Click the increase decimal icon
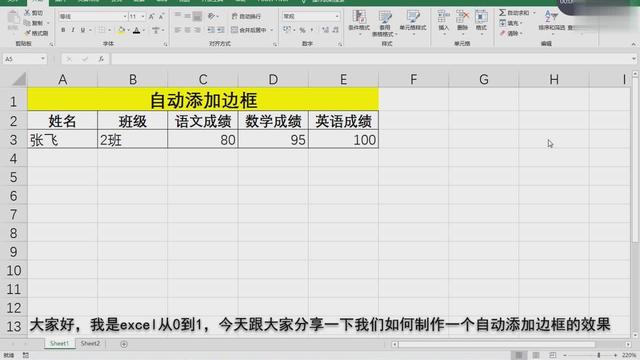Screen dimensions: 640x360 click(325, 30)
